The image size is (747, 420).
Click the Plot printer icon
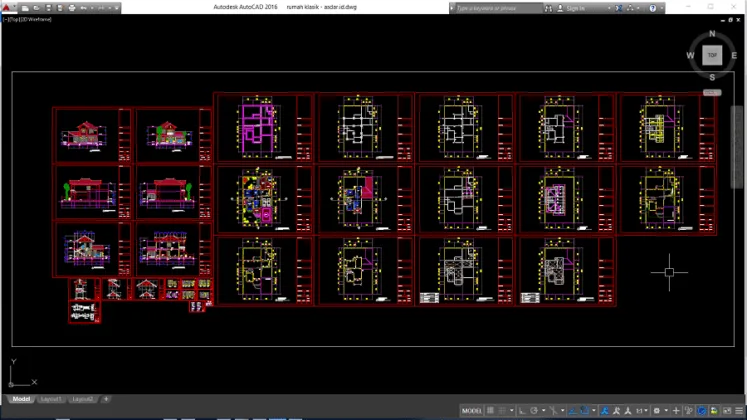(x=72, y=8)
